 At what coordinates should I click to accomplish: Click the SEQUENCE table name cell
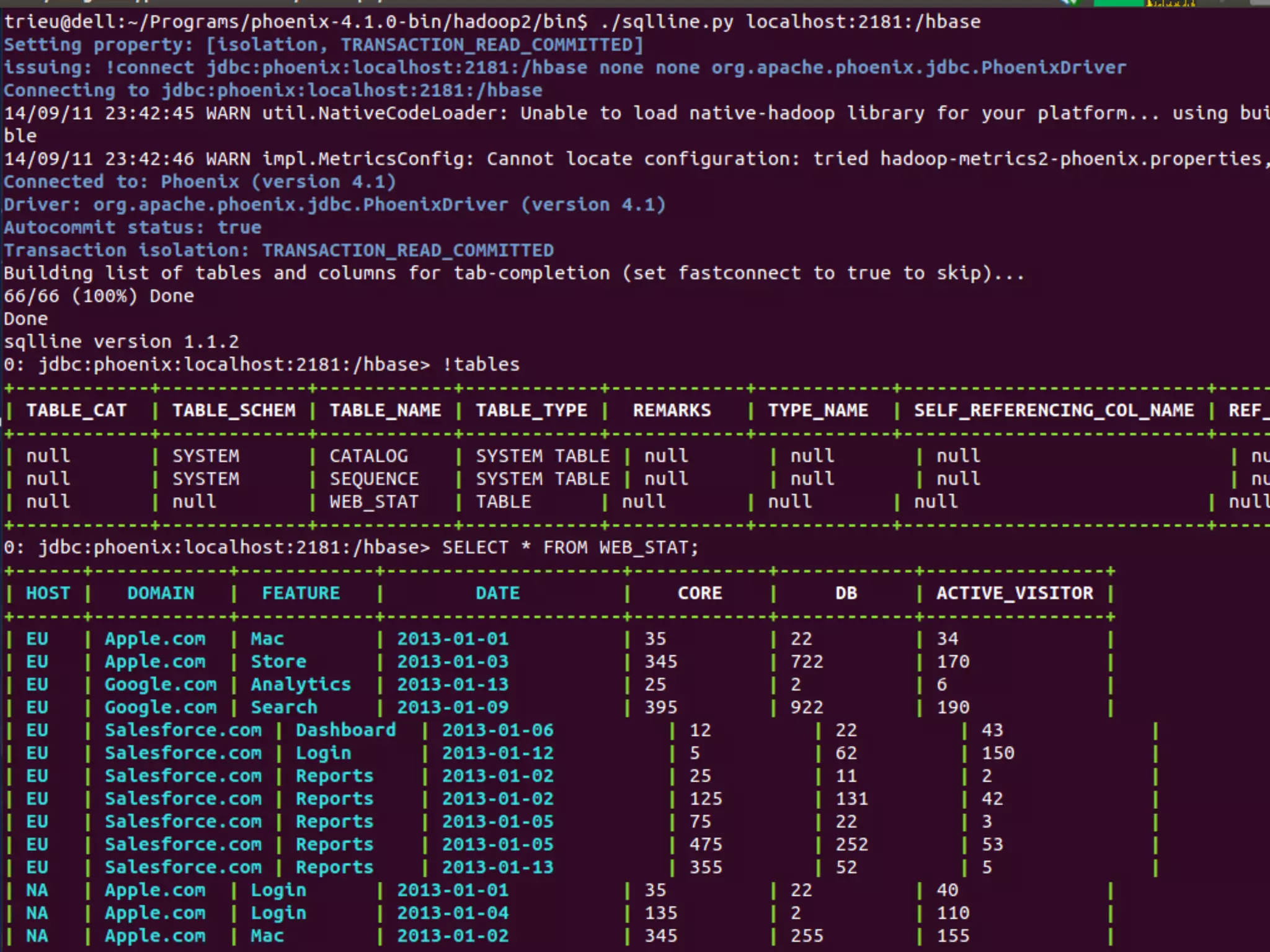pyautogui.click(x=374, y=479)
